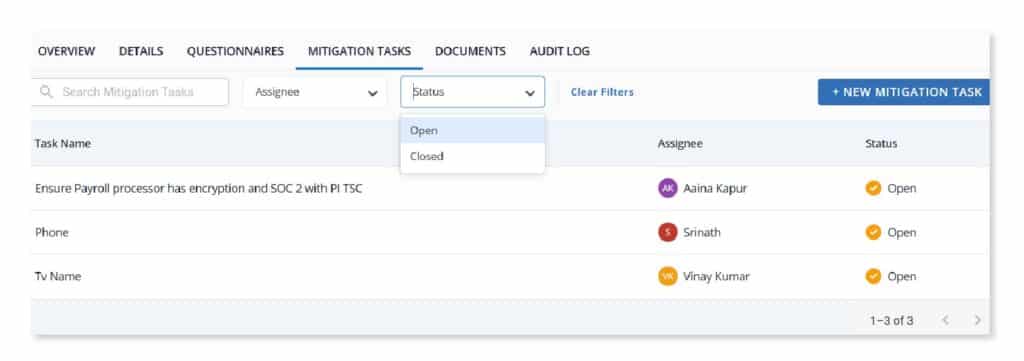Click the Status filter combo box
This screenshot has height=361, width=1024.
click(x=472, y=92)
